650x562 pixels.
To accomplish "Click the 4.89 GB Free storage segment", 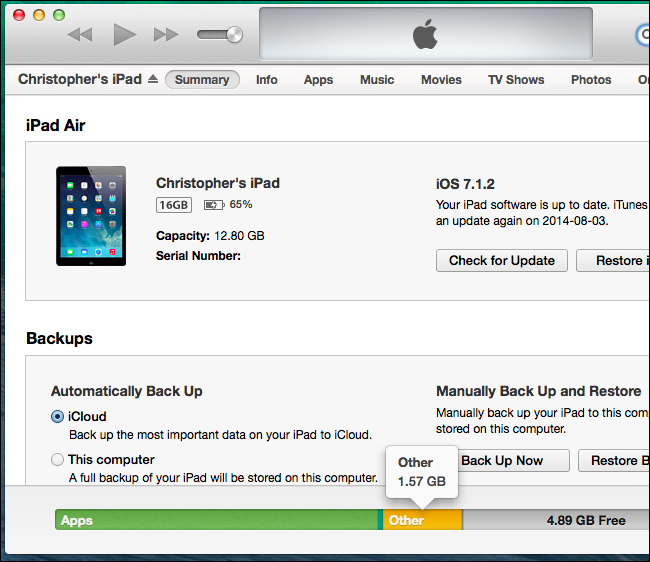I will pyautogui.click(x=556, y=520).
